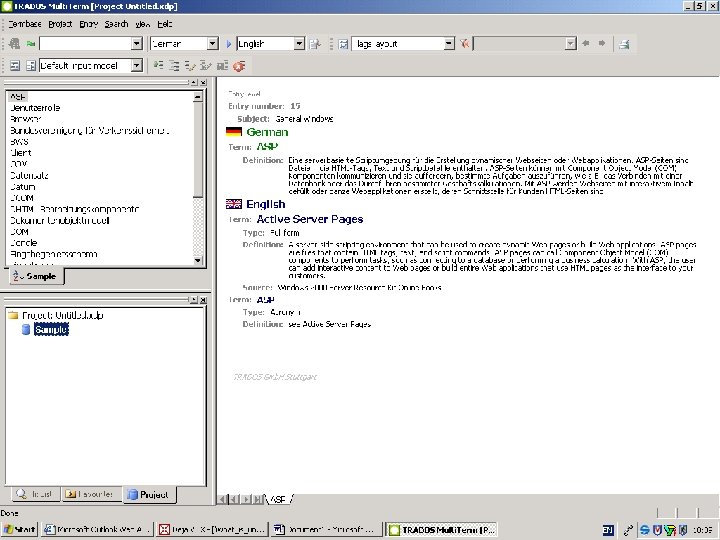Open the Search menu
Viewport: 720px width, 540px height.
point(116,24)
